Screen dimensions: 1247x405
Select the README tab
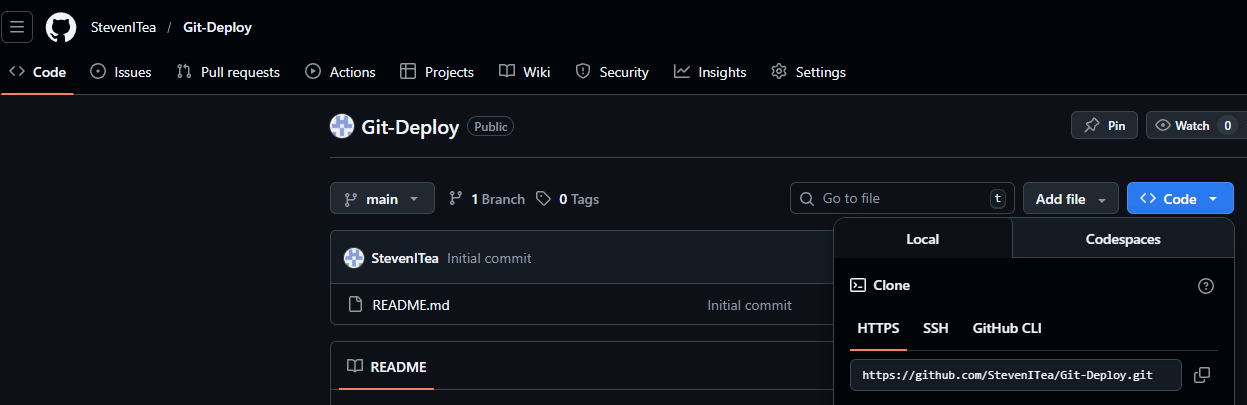coord(387,367)
